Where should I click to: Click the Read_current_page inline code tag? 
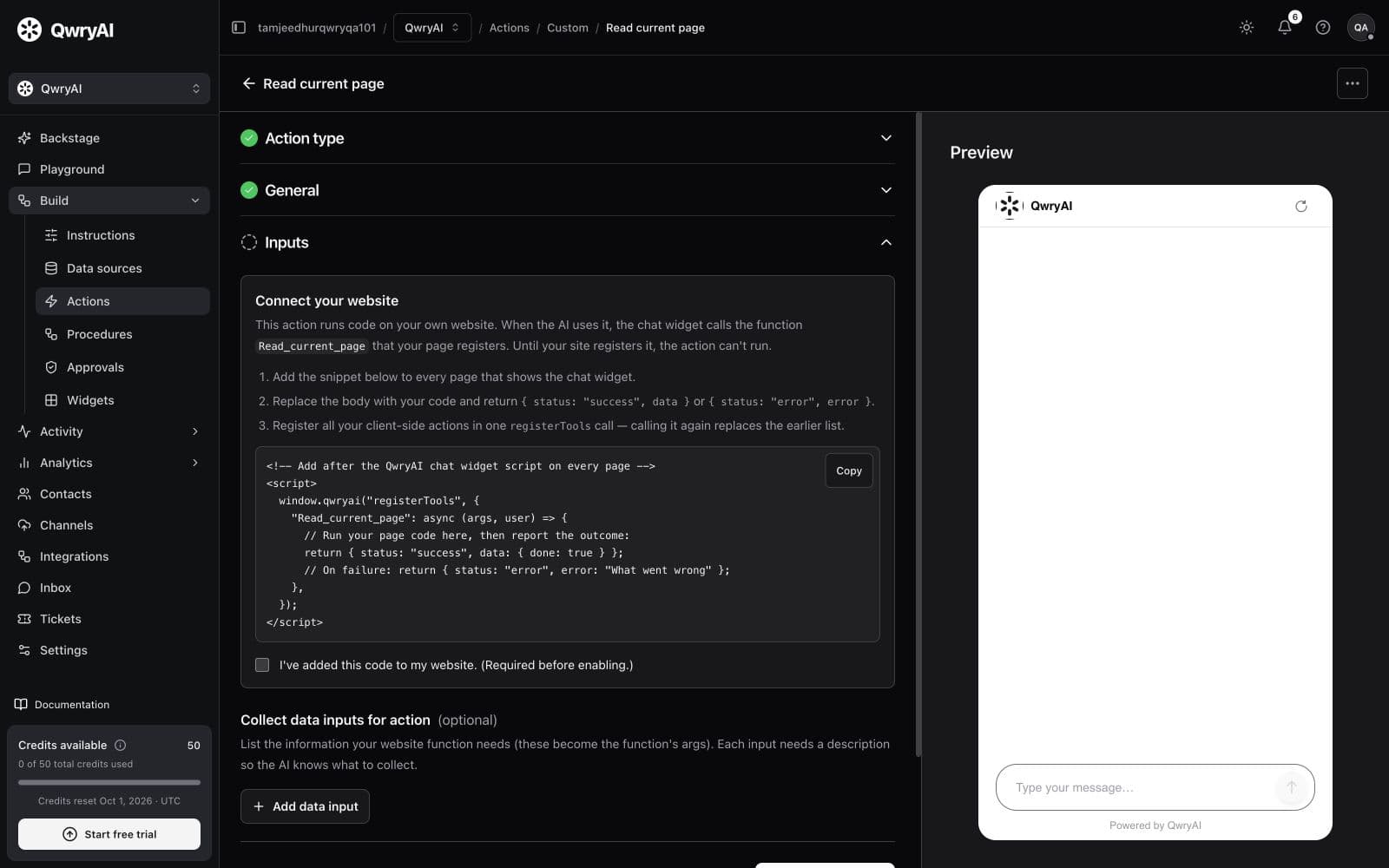pos(312,345)
